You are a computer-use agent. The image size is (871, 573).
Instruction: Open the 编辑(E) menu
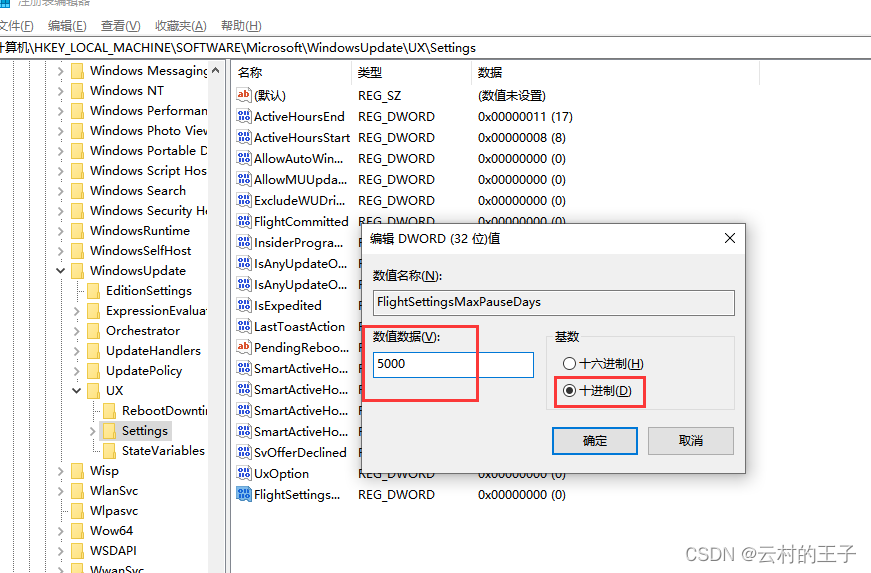(67, 26)
